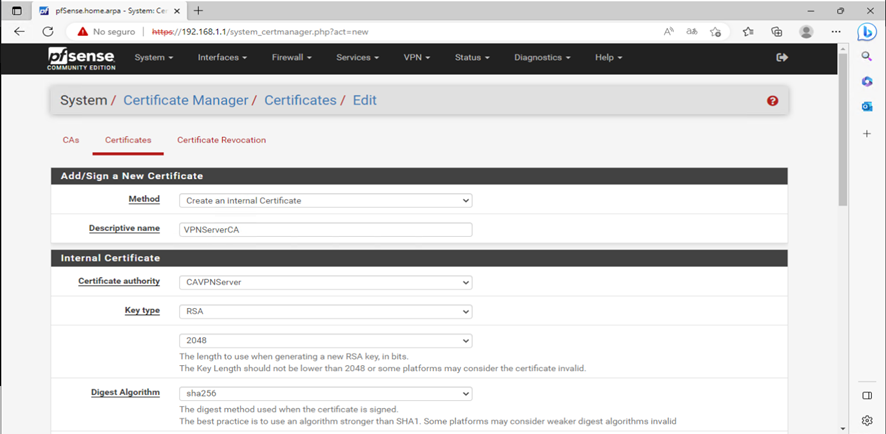Open the browser settings ellipsis menu
This screenshot has width=886, height=434.
pyautogui.click(x=836, y=32)
